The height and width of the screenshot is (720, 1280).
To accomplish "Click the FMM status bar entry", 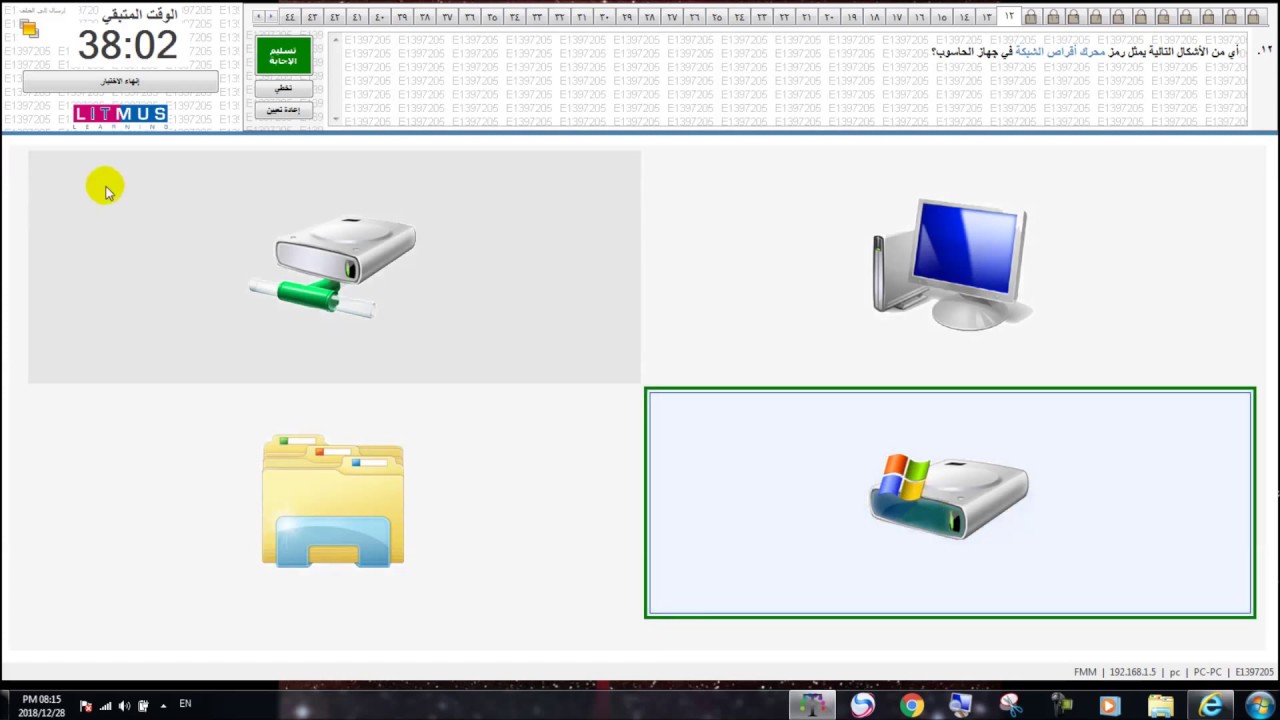I will (1085, 672).
